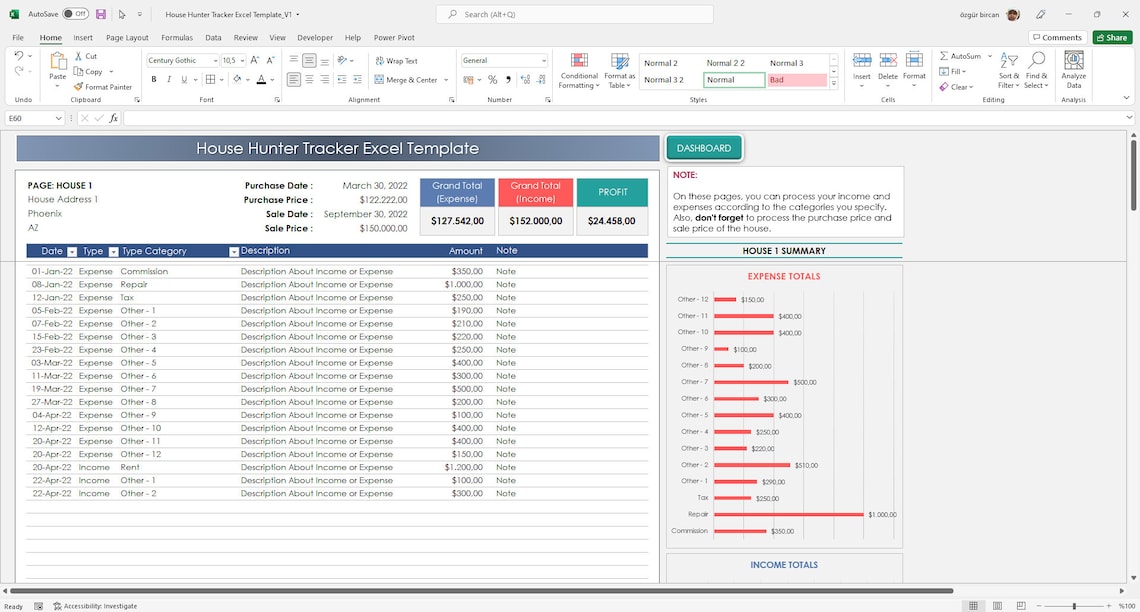1140x612 pixels.
Task: Open the Date column filter dropdown
Action: tap(70, 251)
